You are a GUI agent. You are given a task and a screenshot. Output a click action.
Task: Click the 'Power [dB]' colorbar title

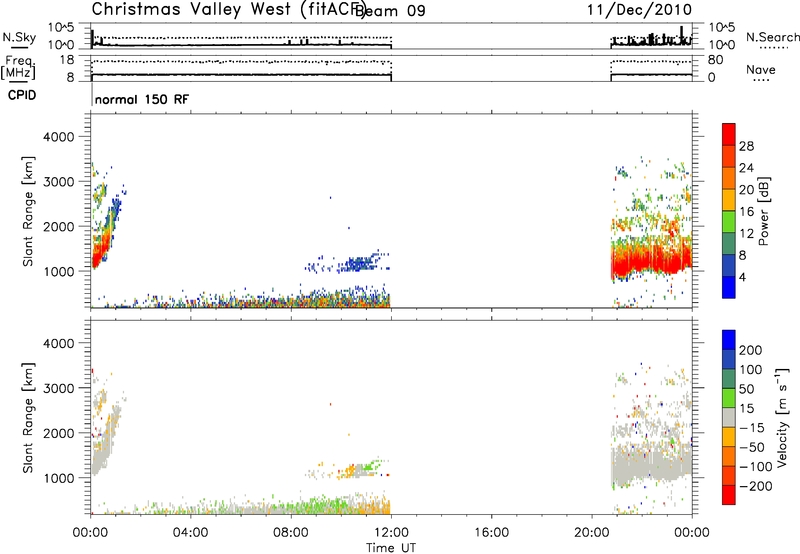click(764, 211)
